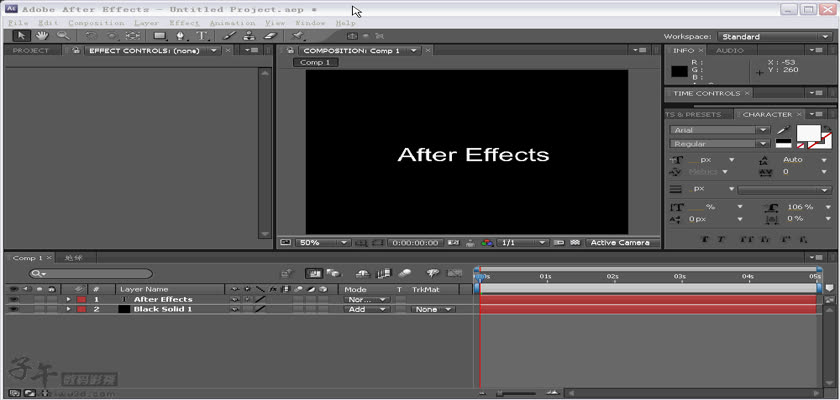This screenshot has height=400, width=840.
Task: Open Comp Mini-Flowchart icon in timeline
Action: pos(287,274)
